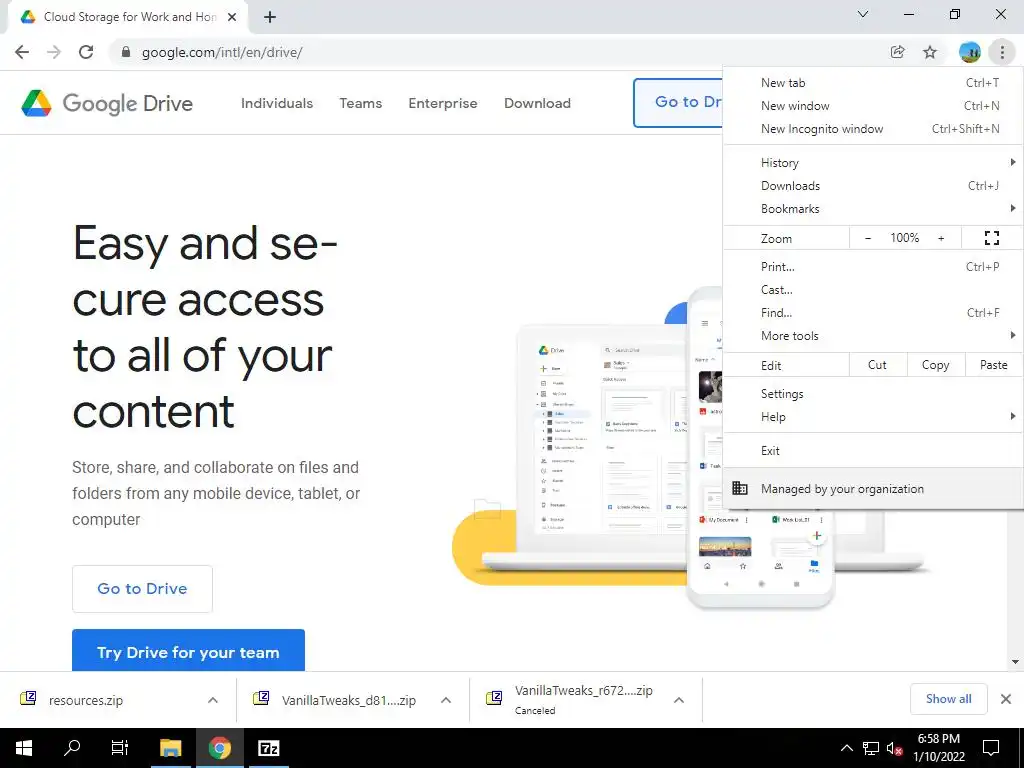Select New window menu item
The height and width of the screenshot is (768, 1024).
(x=873, y=106)
